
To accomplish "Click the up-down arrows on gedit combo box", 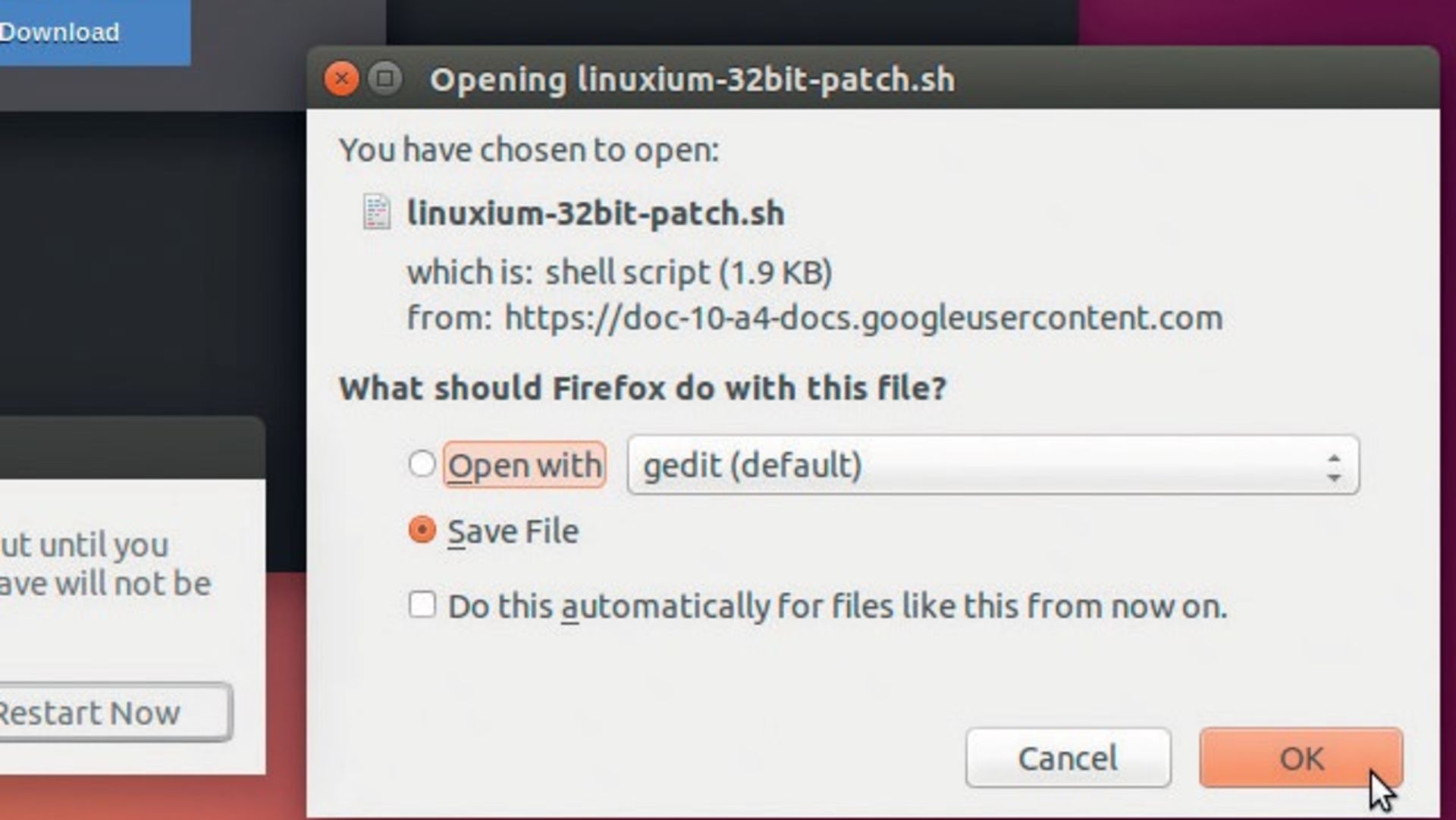I will tap(1334, 467).
